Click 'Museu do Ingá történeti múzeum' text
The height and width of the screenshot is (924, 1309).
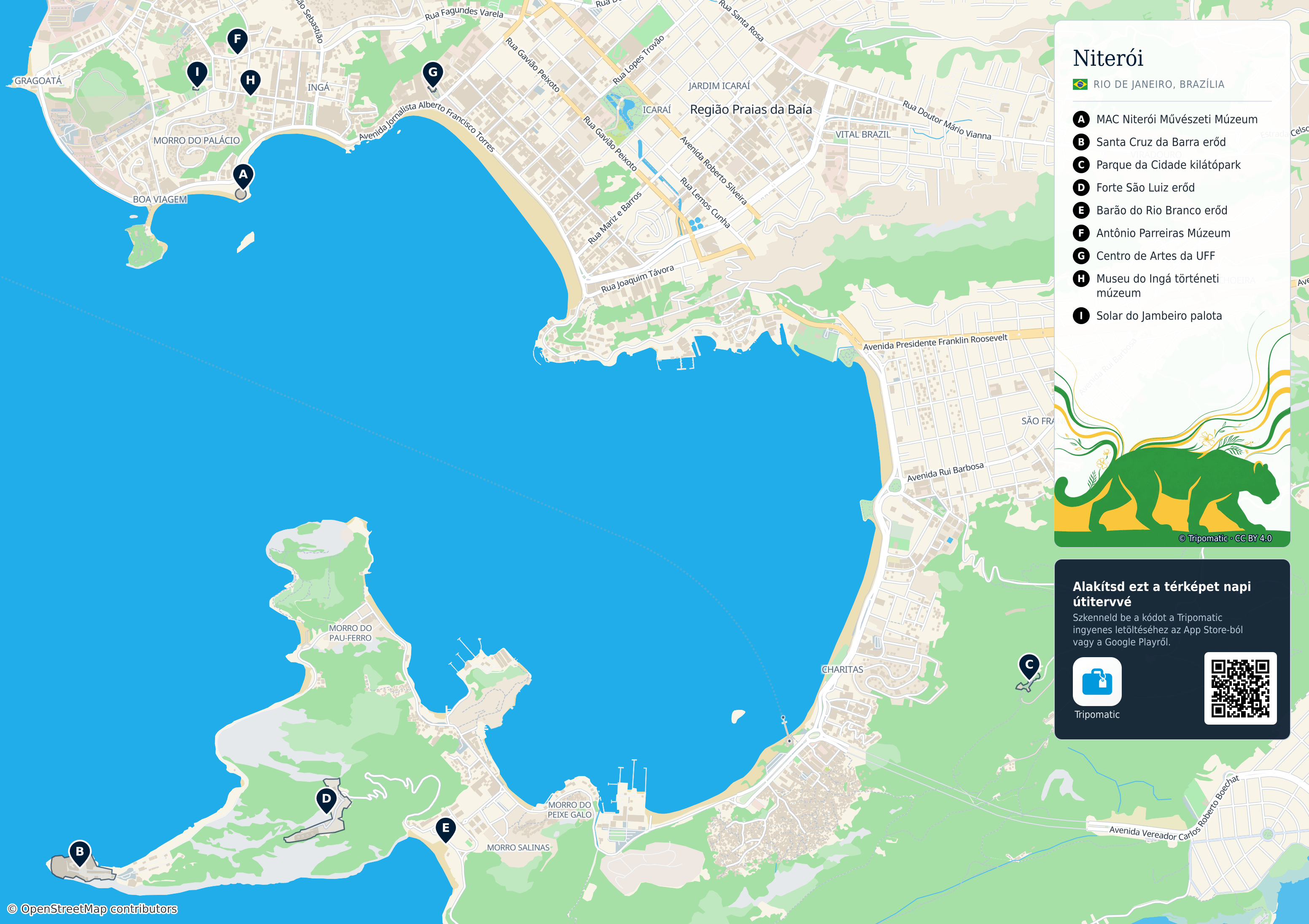pyautogui.click(x=1157, y=285)
